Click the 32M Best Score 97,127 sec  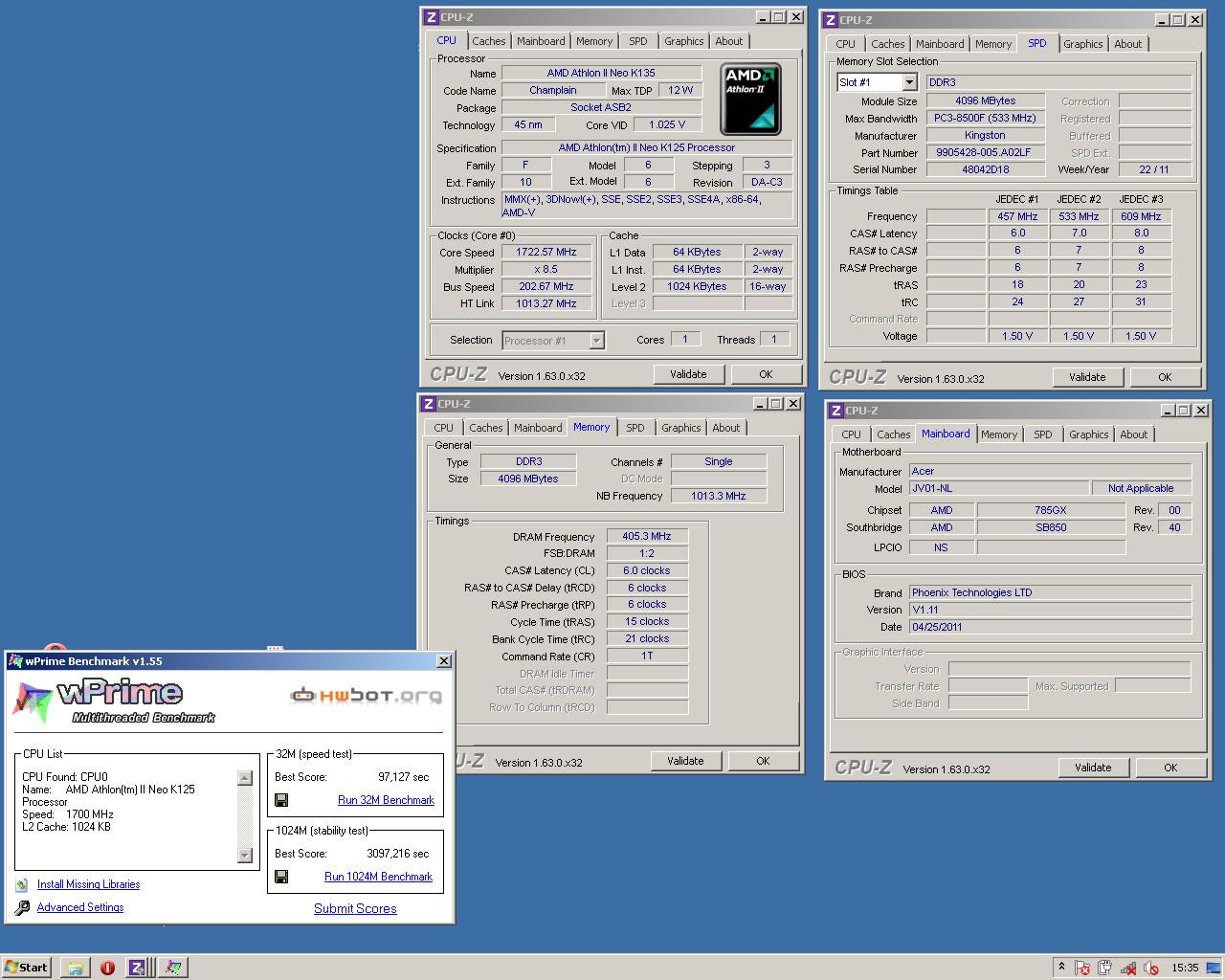coord(403,777)
